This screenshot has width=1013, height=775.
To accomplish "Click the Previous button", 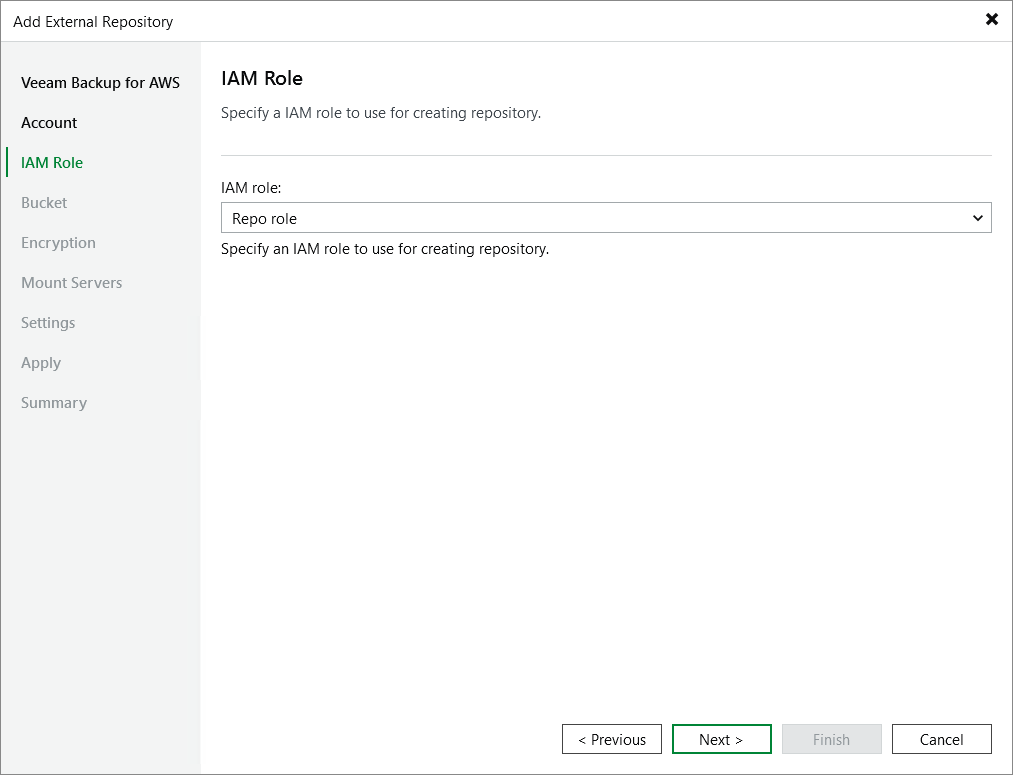I will [x=612, y=739].
